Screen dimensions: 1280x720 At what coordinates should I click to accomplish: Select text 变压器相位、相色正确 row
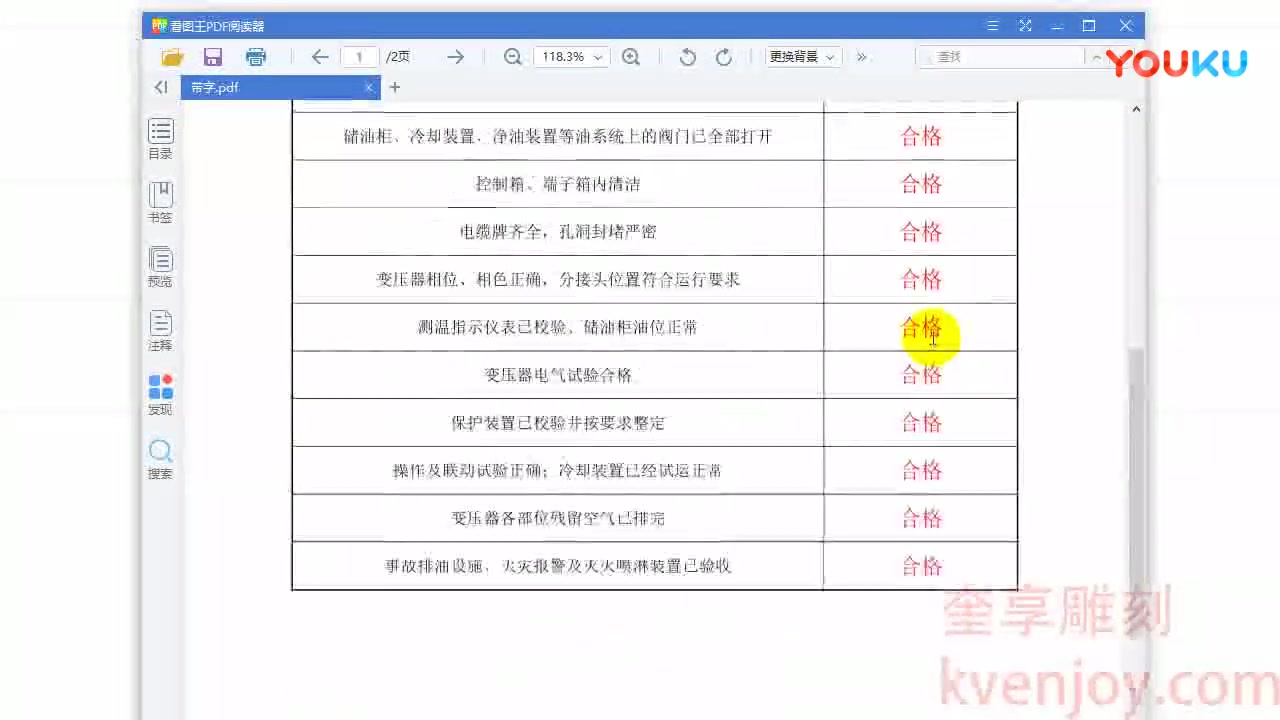point(558,280)
